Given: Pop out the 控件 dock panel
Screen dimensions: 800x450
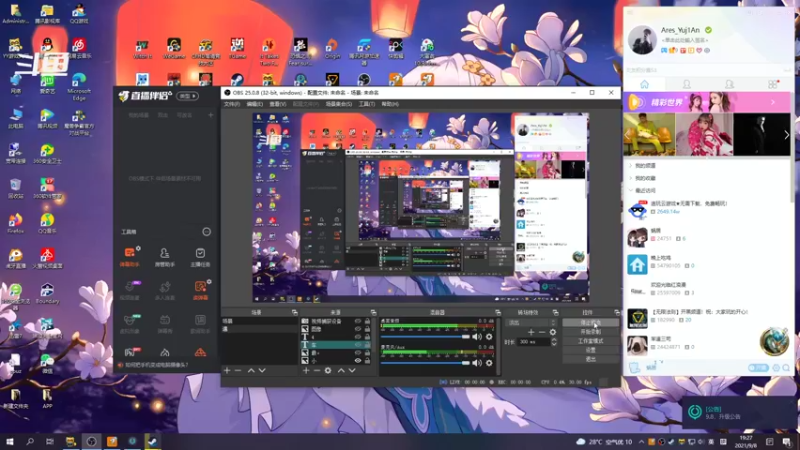Looking at the screenshot, I should coord(617,312).
